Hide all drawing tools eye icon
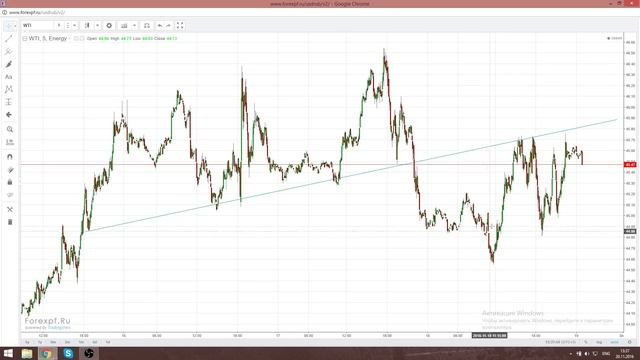This screenshot has width=640, height=360. click(x=10, y=195)
